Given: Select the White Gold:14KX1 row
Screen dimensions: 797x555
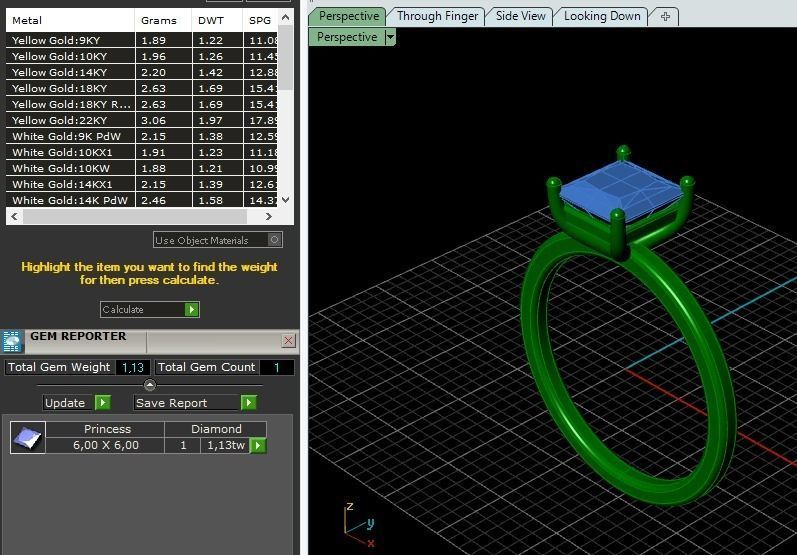Looking at the screenshot, I should tap(142, 184).
